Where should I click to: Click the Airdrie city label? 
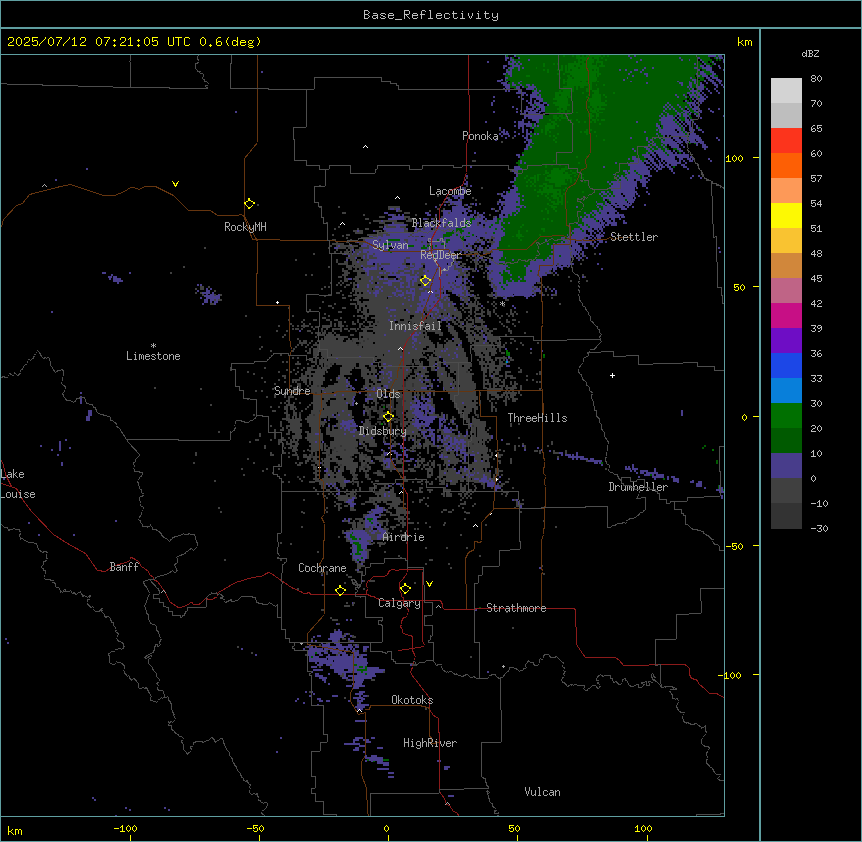[404, 537]
